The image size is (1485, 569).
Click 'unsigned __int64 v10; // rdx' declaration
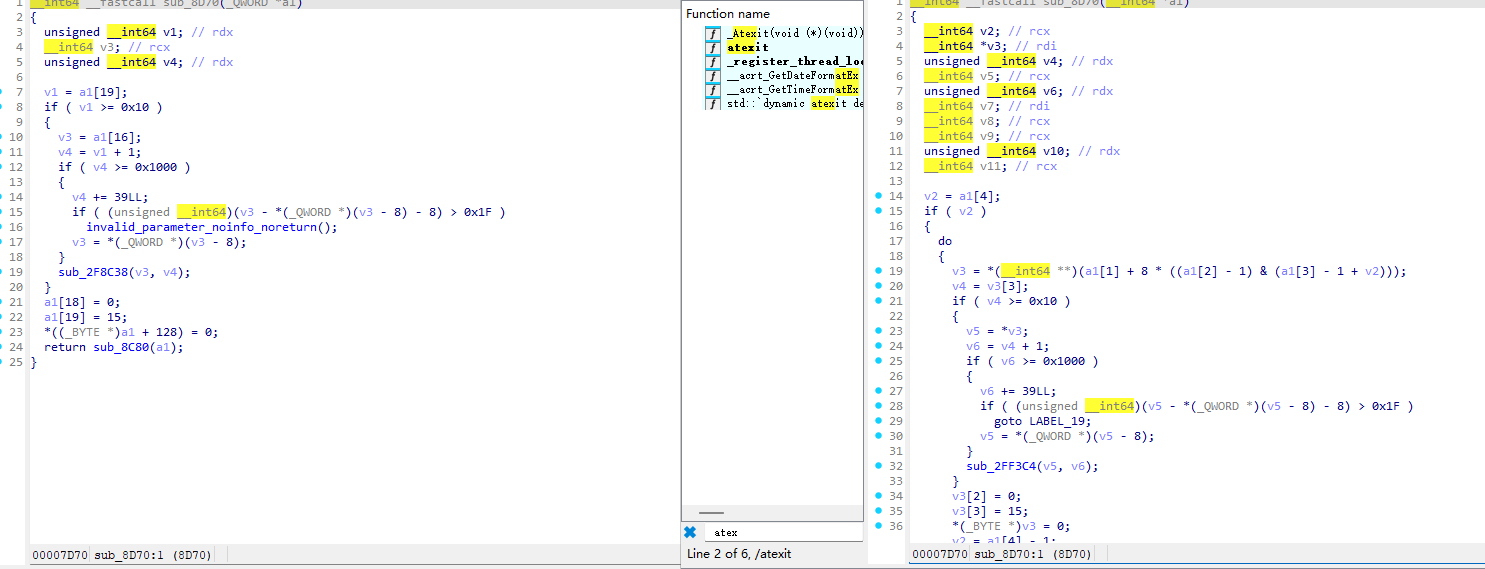click(1022, 151)
